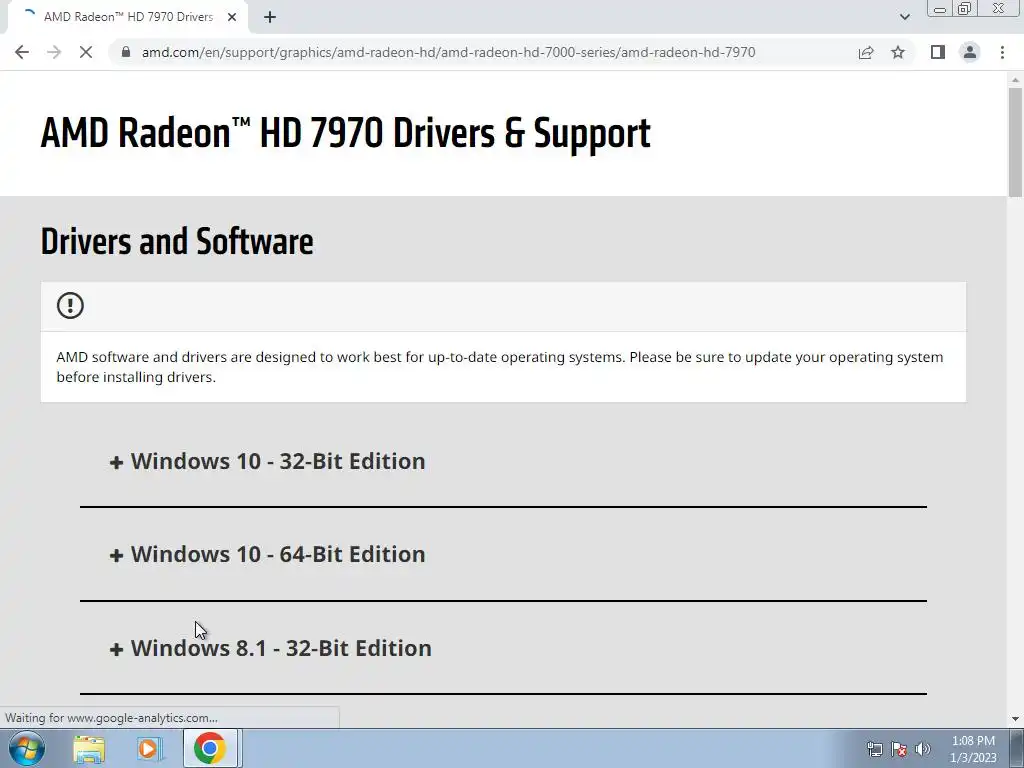Open a new browser tab
Viewport: 1024px width, 768px height.
pos(270,17)
